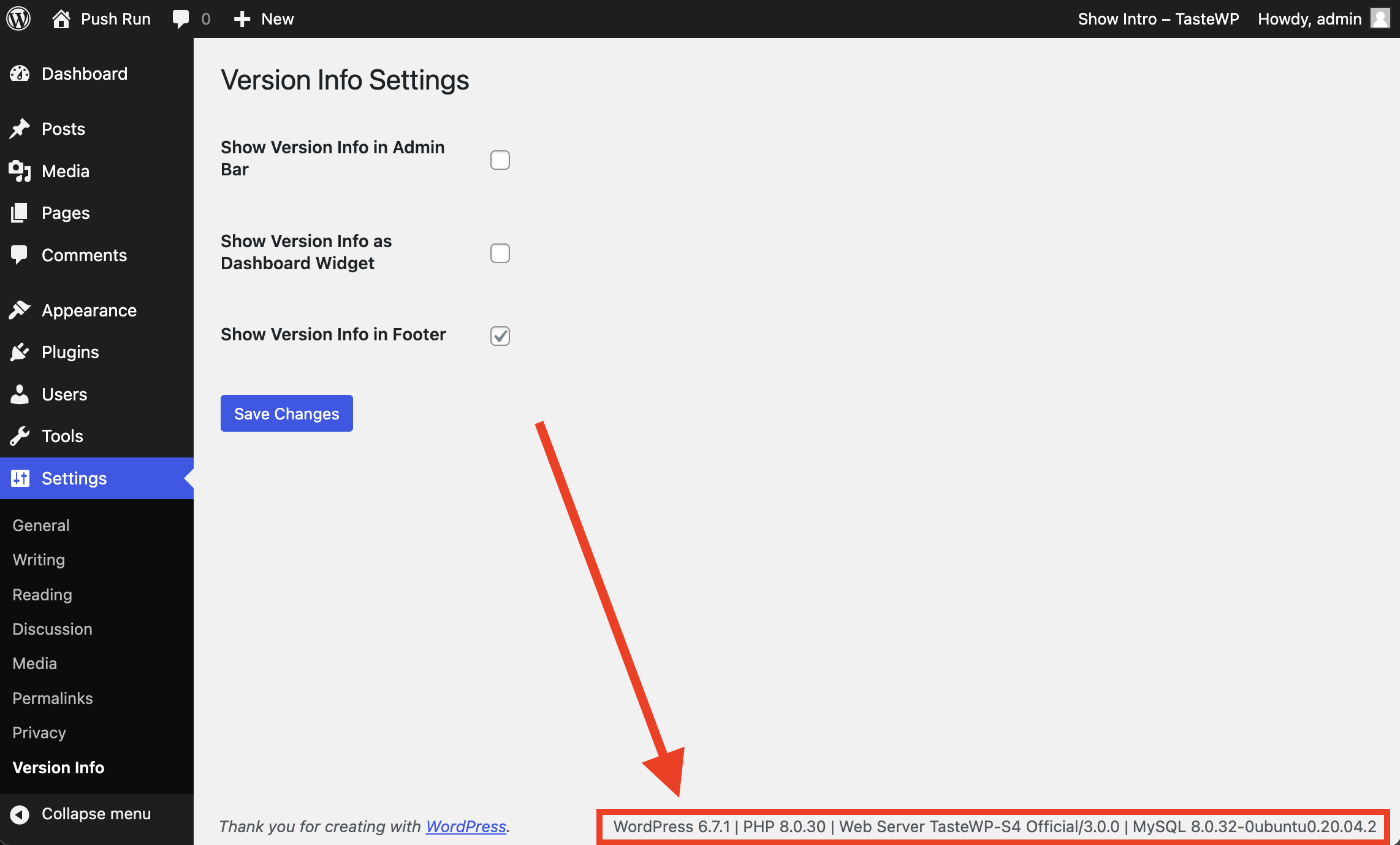Image resolution: width=1400 pixels, height=845 pixels.
Task: Click comments notification icon with count
Action: click(191, 19)
